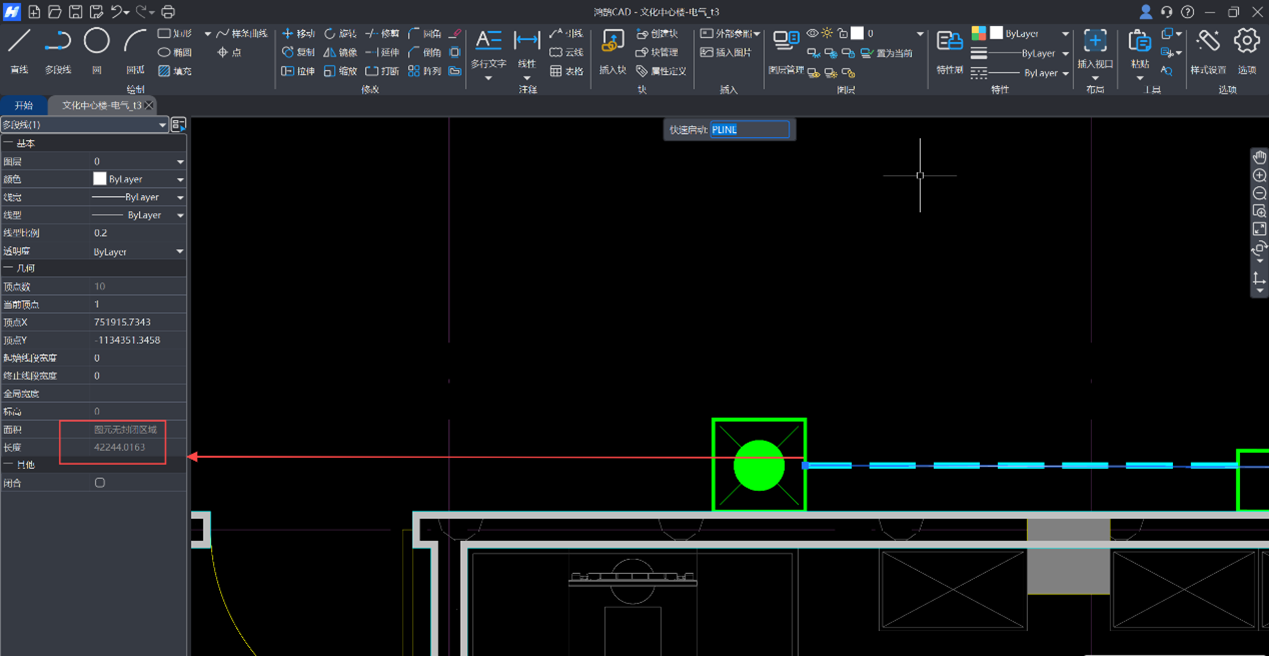Expand the 多行文字 dropdown arrow
Viewport: 1269px width, 656px height.
click(x=488, y=78)
